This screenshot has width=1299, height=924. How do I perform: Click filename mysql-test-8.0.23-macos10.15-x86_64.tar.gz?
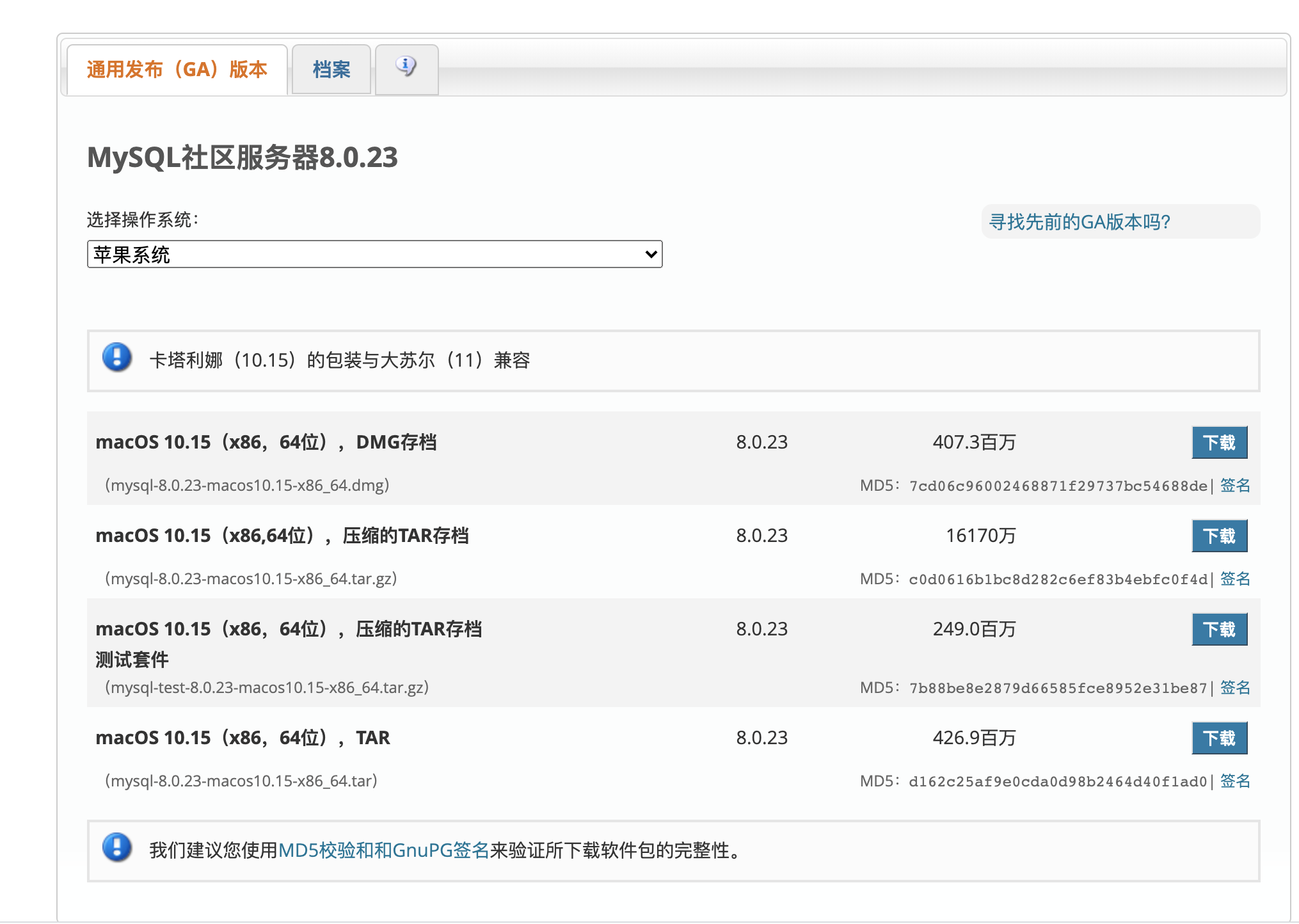pos(267,688)
